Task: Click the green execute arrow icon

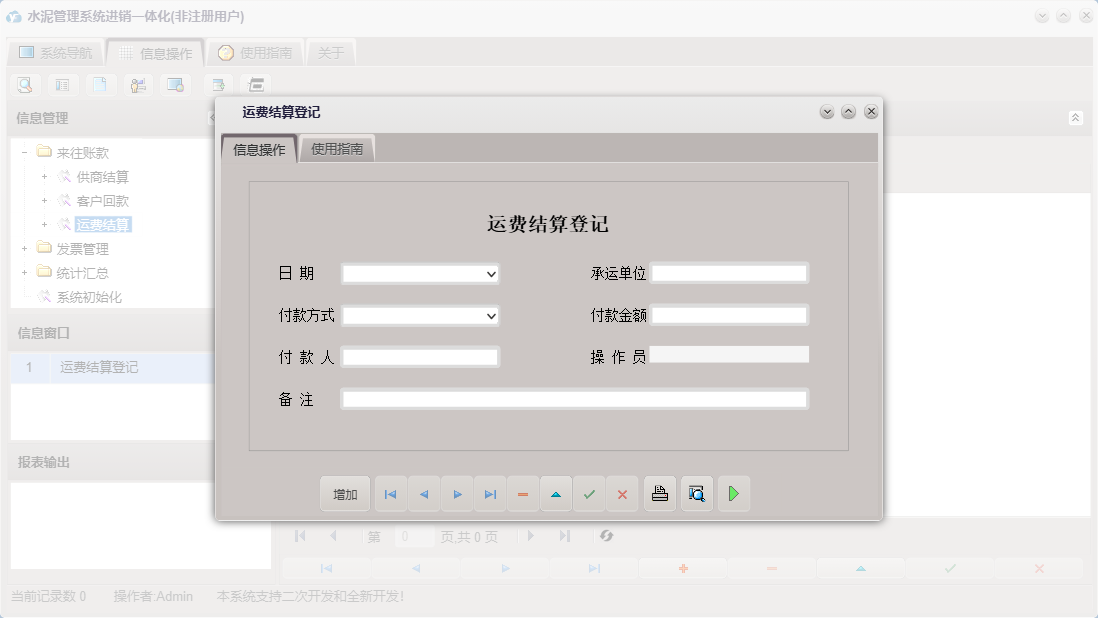Action: (733, 493)
